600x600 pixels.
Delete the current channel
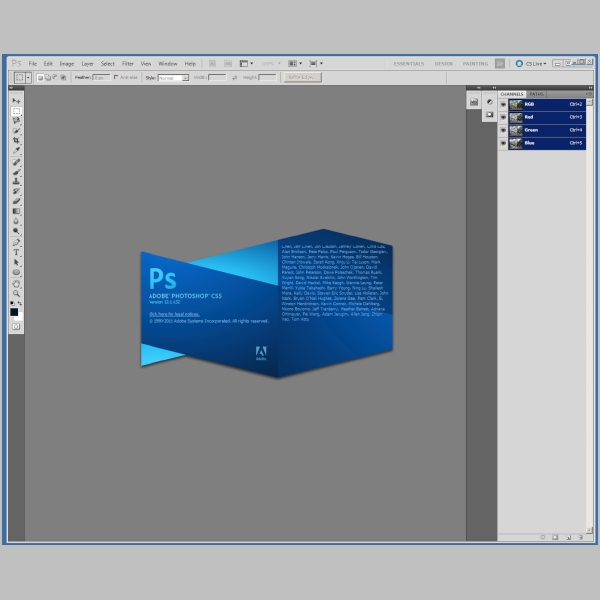click(x=581, y=537)
